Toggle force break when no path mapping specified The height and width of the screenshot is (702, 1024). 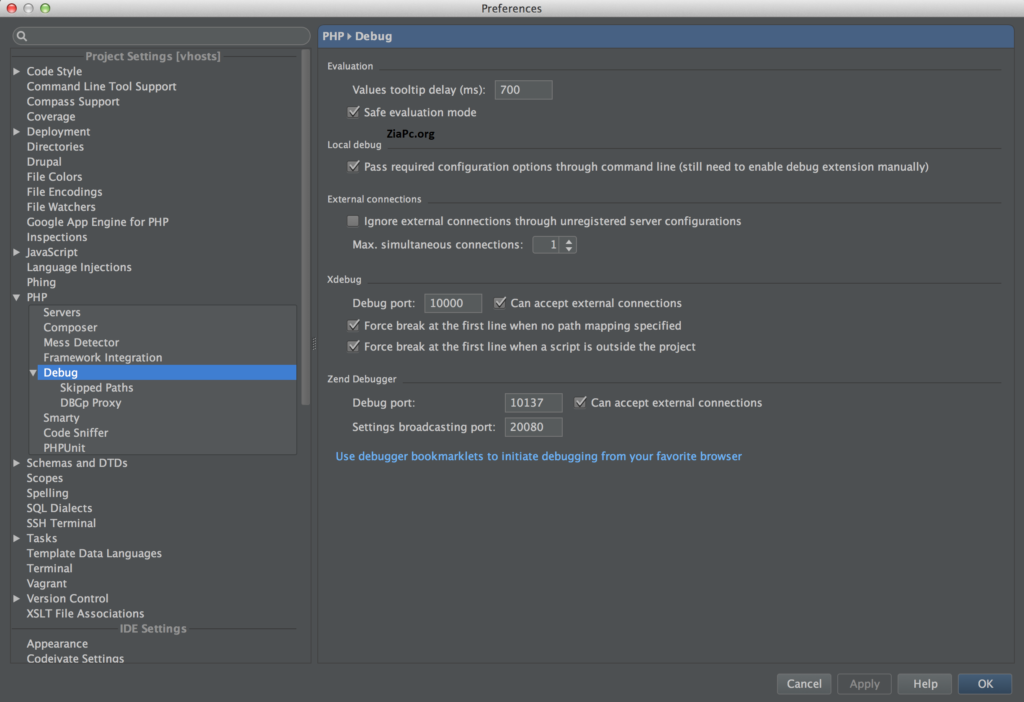(x=353, y=326)
